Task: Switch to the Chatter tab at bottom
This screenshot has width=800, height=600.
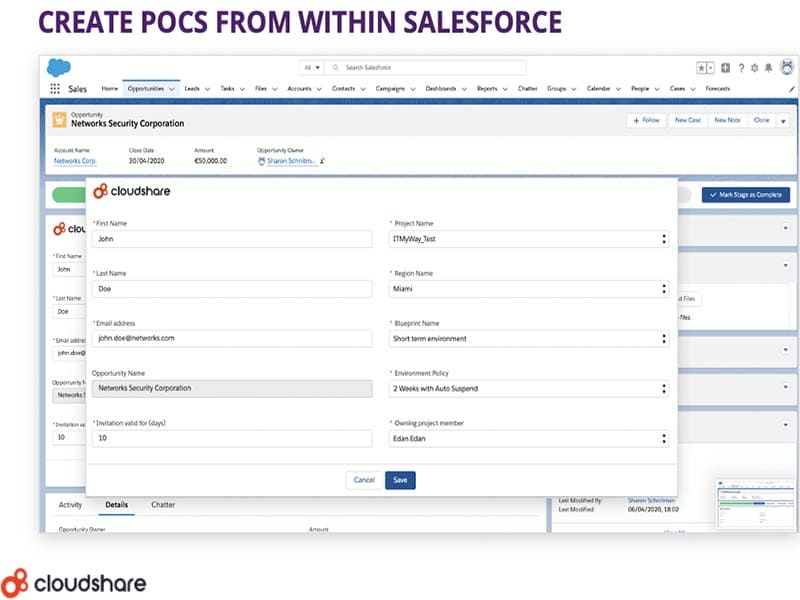Action: click(x=163, y=505)
